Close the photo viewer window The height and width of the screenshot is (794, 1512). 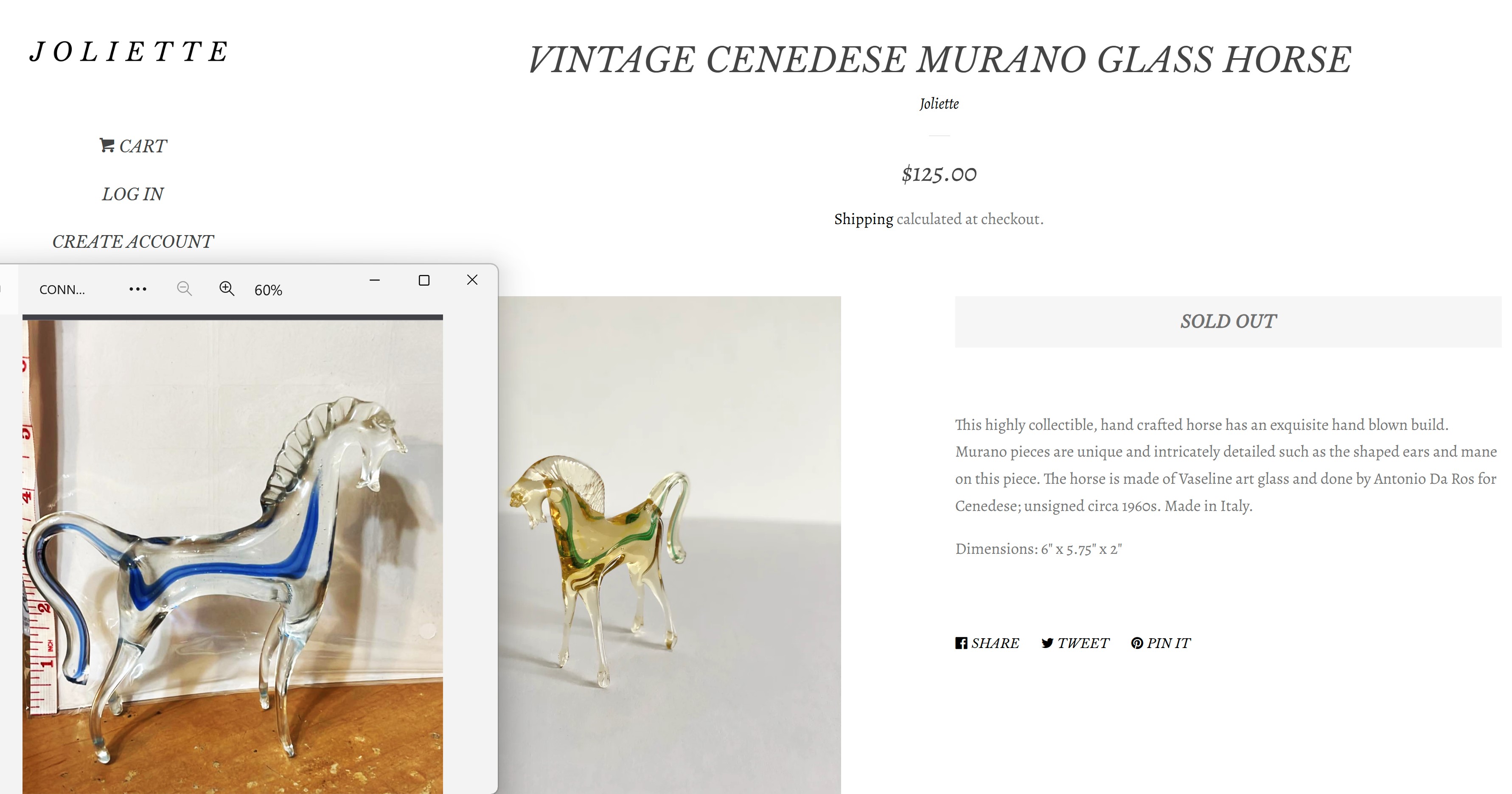click(472, 280)
